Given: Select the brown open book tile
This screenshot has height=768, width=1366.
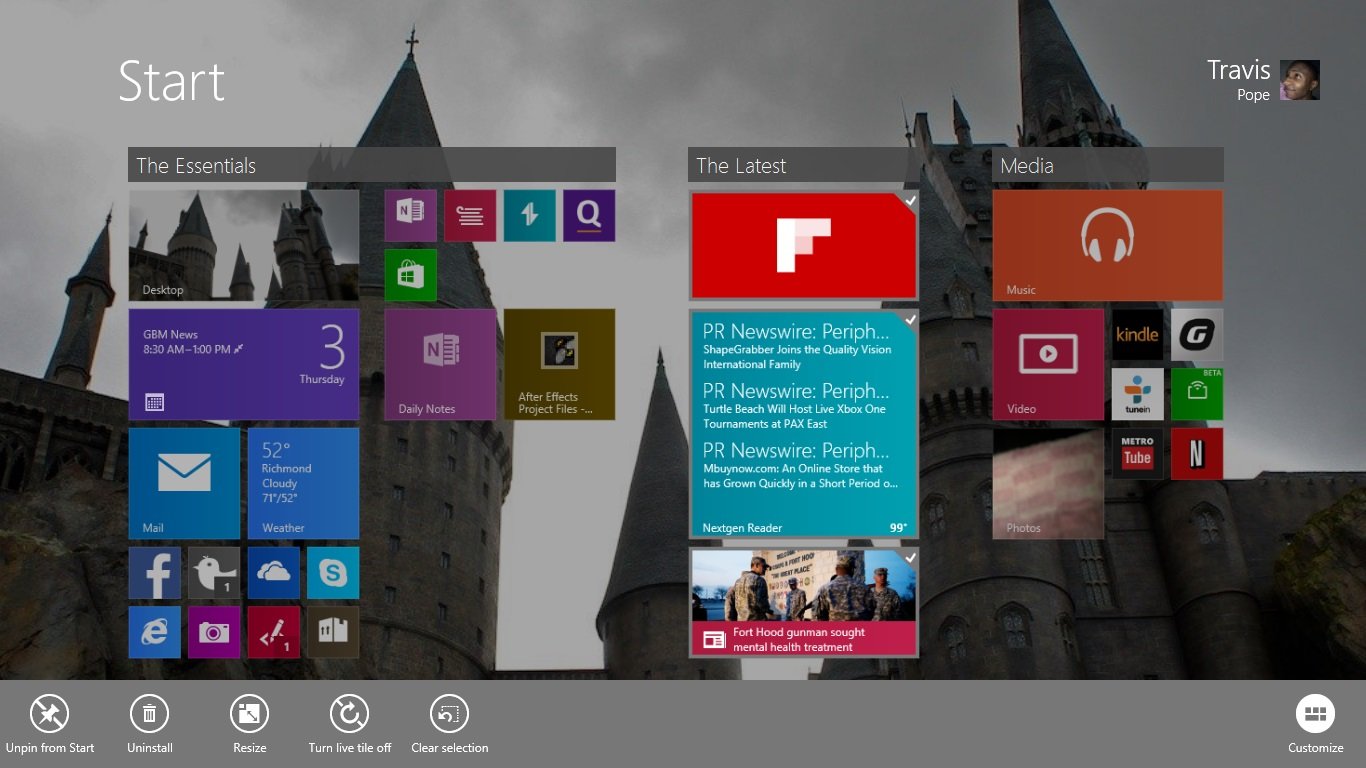Looking at the screenshot, I should click(x=333, y=632).
